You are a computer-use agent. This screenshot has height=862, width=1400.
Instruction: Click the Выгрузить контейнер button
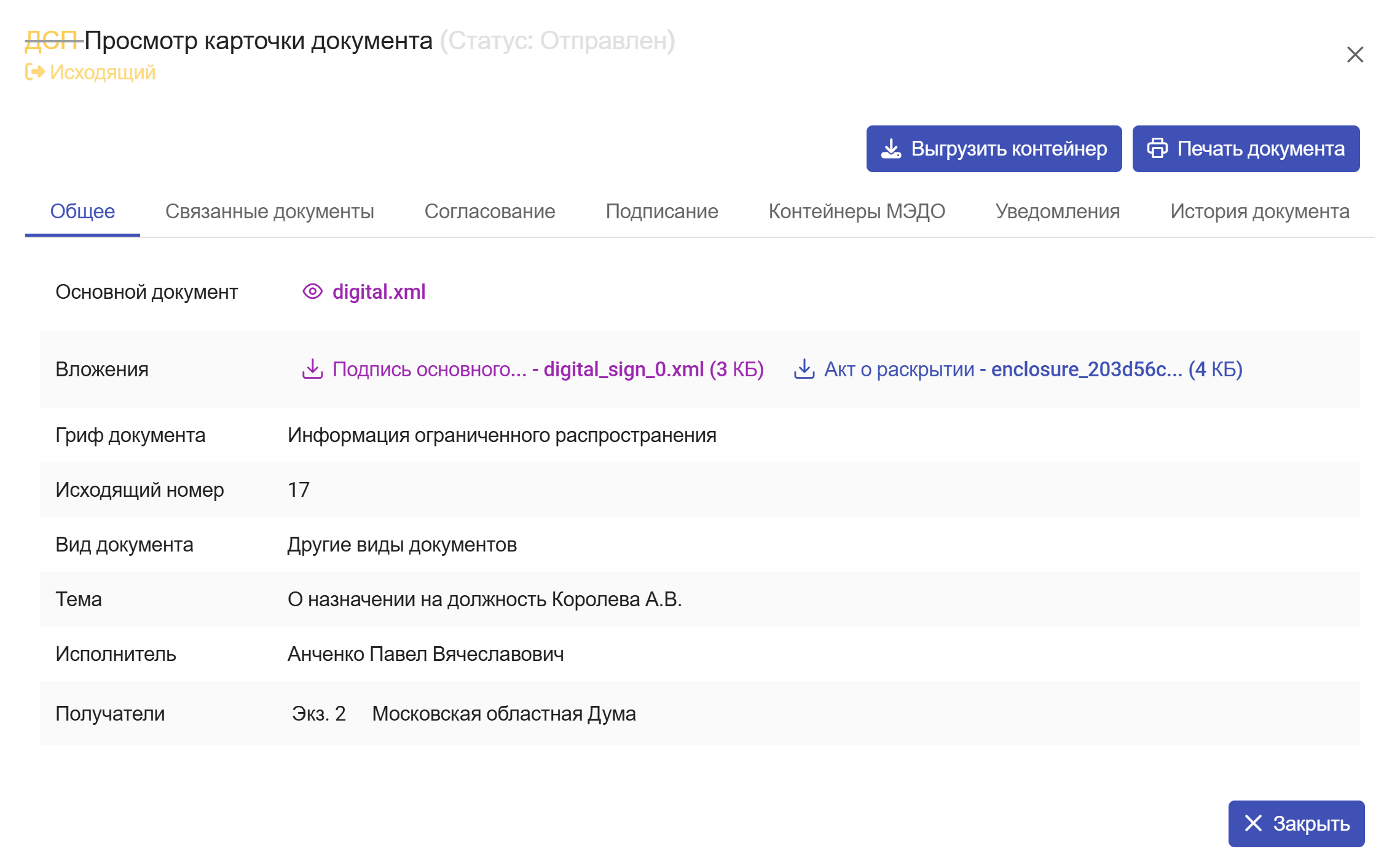[994, 149]
